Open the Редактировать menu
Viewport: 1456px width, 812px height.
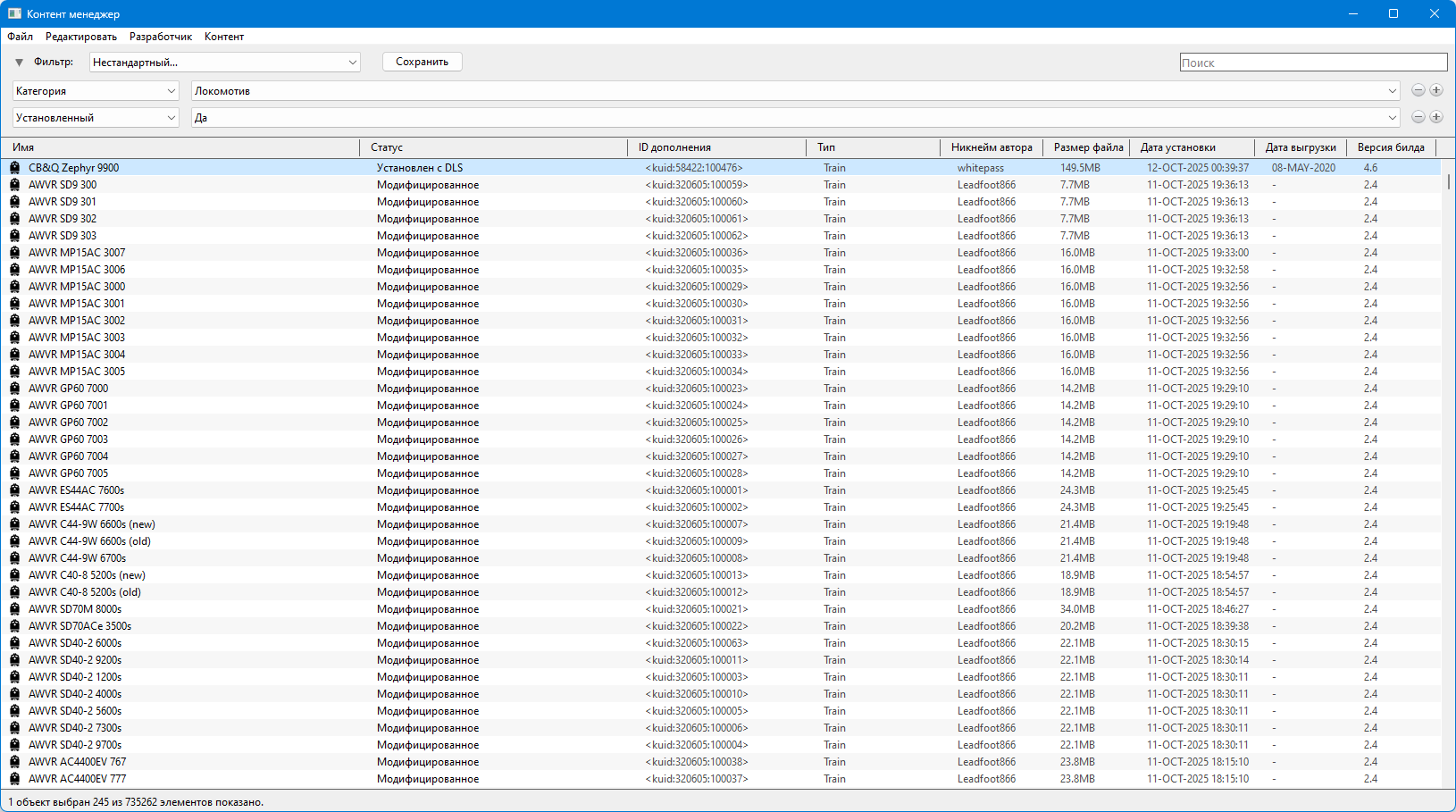click(81, 37)
